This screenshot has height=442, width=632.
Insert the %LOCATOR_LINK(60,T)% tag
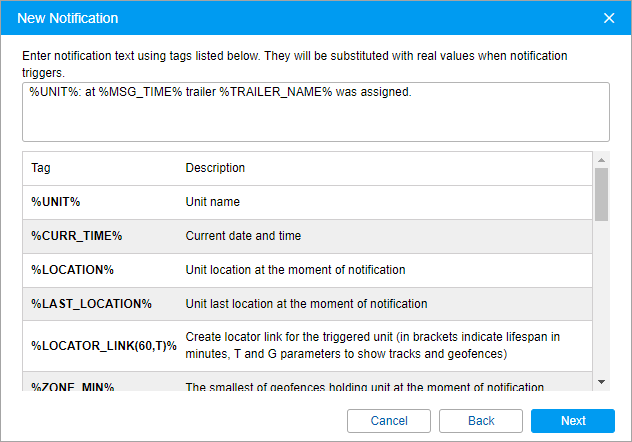(x=103, y=346)
